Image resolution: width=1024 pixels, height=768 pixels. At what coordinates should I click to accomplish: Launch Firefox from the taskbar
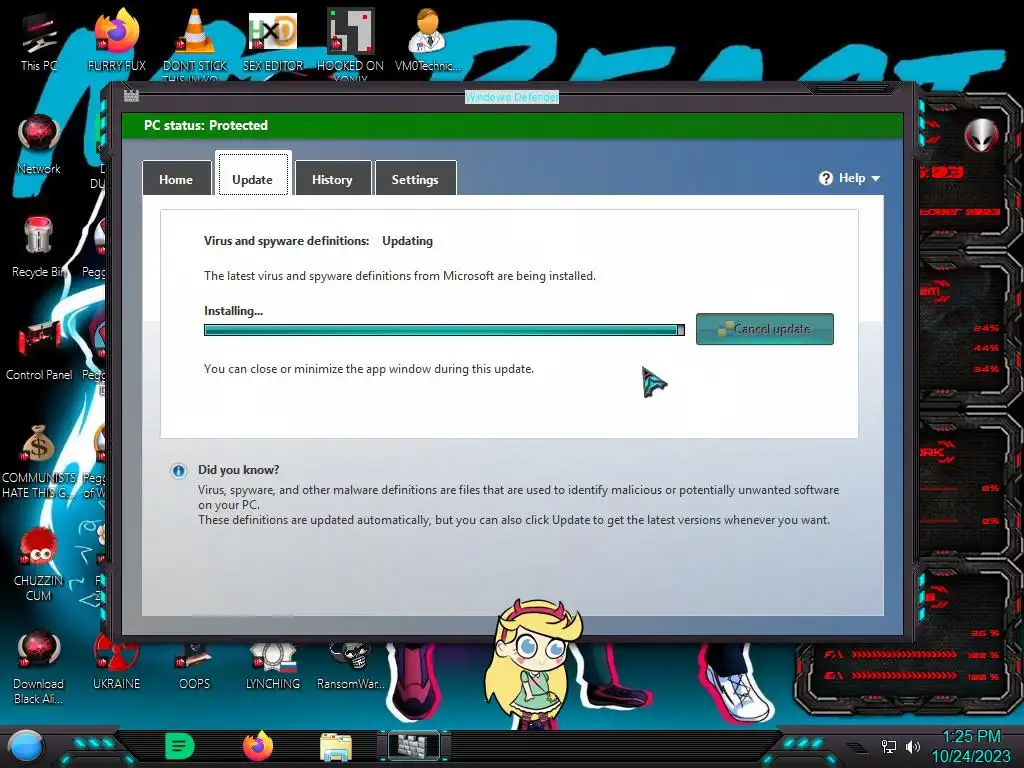coord(258,746)
